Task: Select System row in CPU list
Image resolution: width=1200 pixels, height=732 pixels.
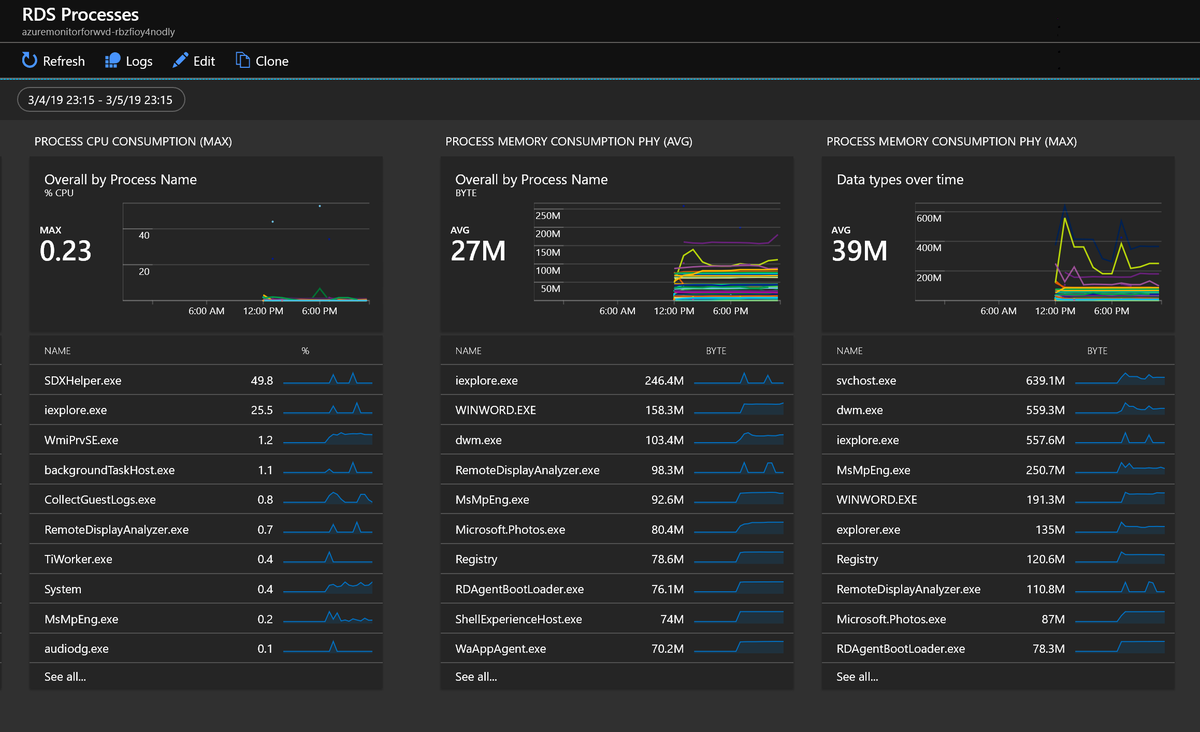Action: tap(206, 589)
